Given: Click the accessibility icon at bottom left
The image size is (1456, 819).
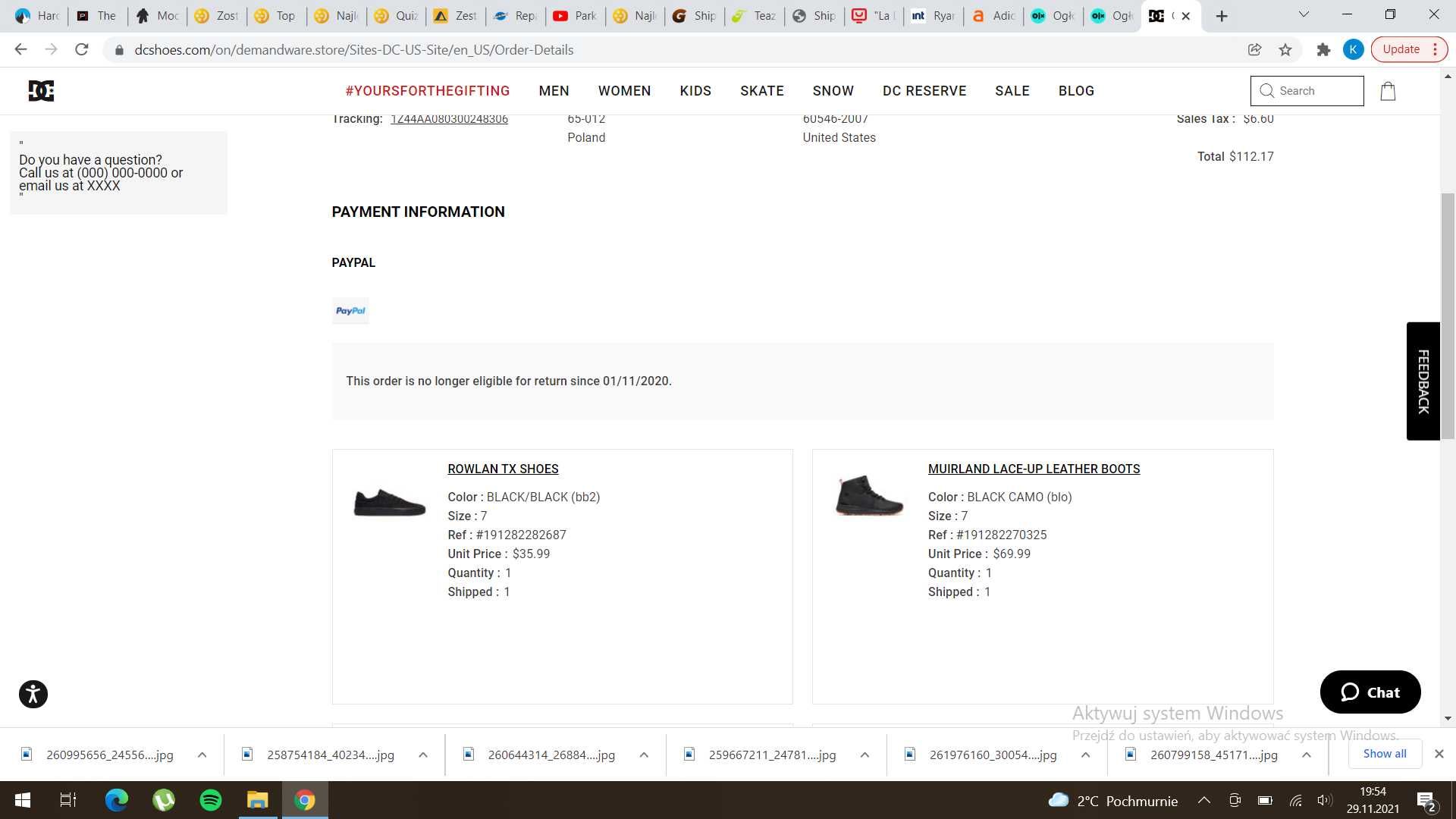Looking at the screenshot, I should 33,694.
